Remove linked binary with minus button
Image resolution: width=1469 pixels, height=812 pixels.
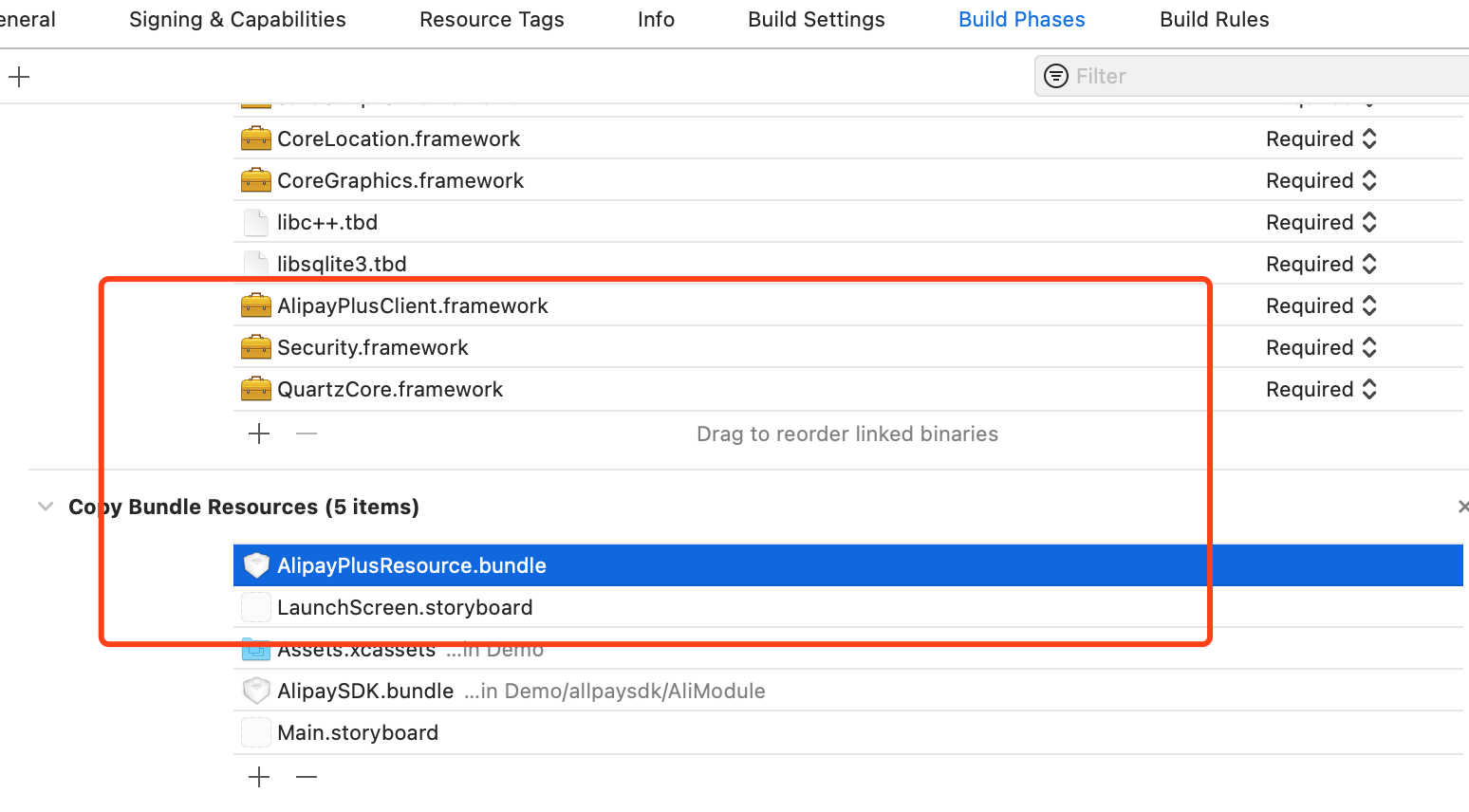coord(306,434)
